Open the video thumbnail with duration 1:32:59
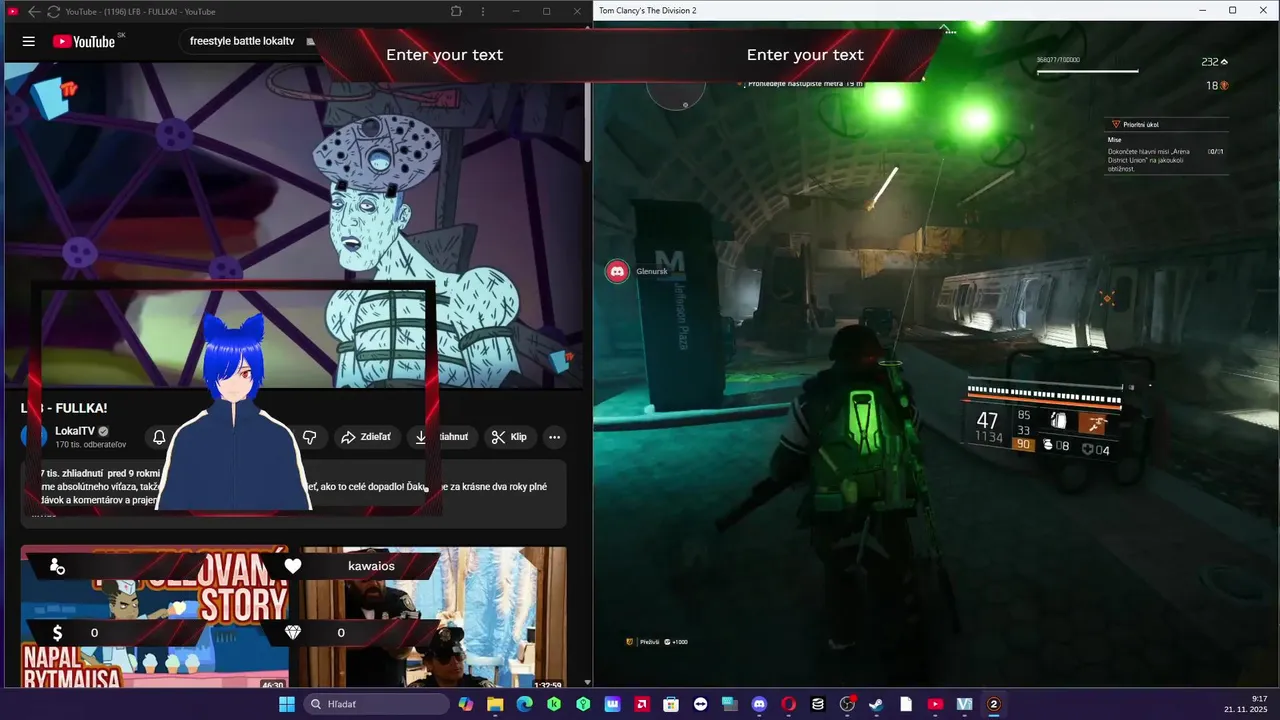This screenshot has width=1280, height=720. pyautogui.click(x=435, y=617)
